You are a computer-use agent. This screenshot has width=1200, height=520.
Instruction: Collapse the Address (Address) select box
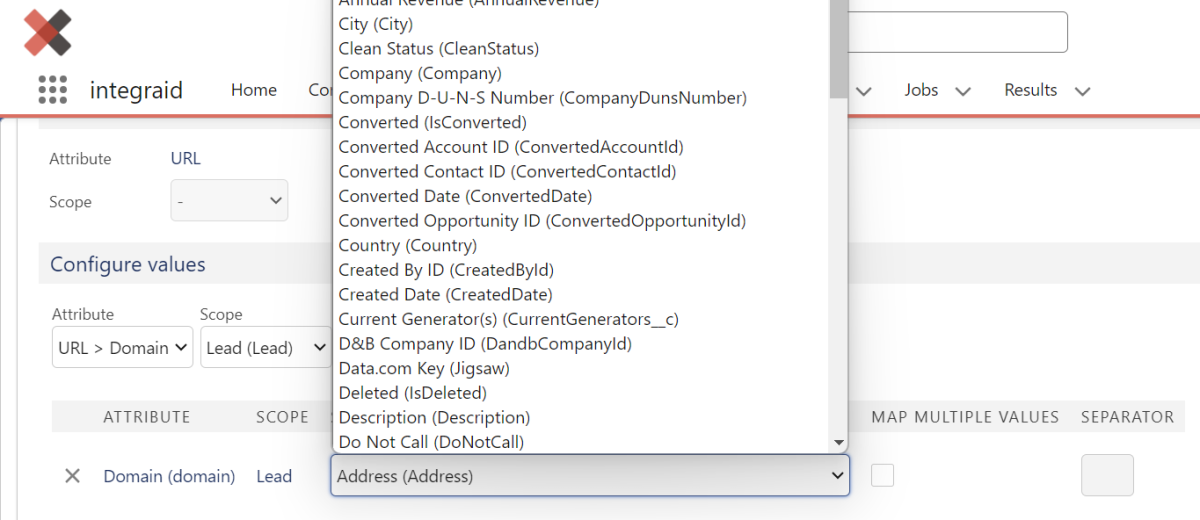tap(590, 476)
